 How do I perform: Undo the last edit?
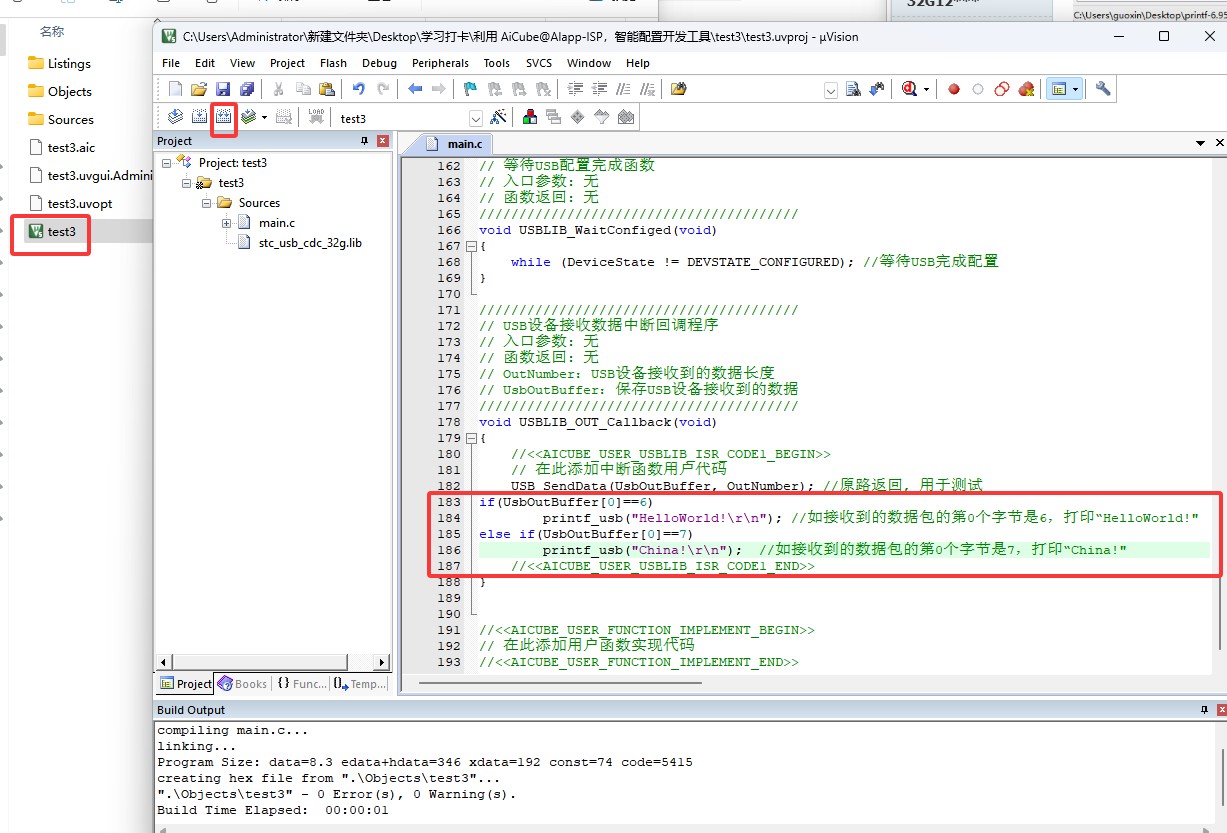(x=358, y=89)
